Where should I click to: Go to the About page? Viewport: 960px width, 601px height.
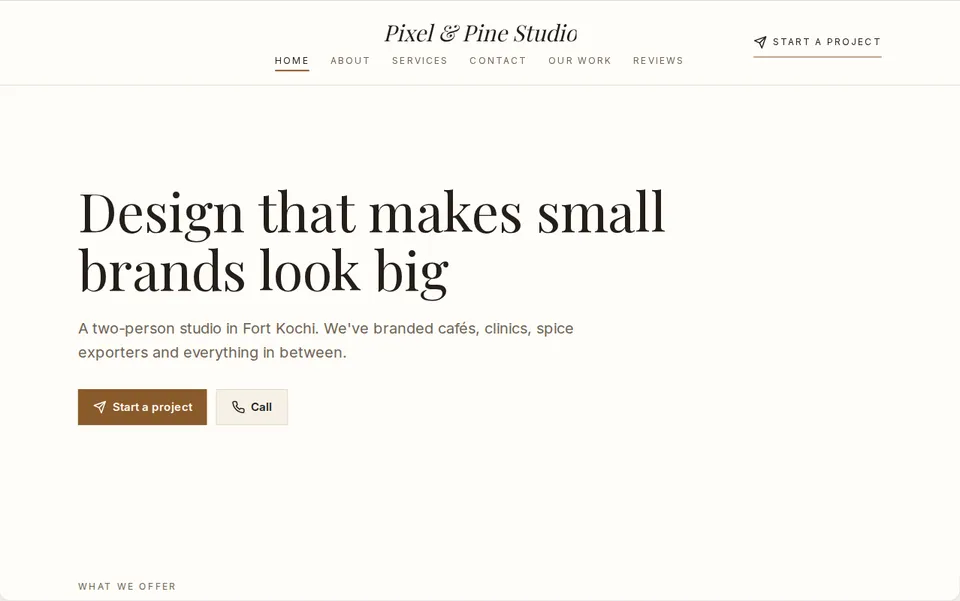click(350, 61)
